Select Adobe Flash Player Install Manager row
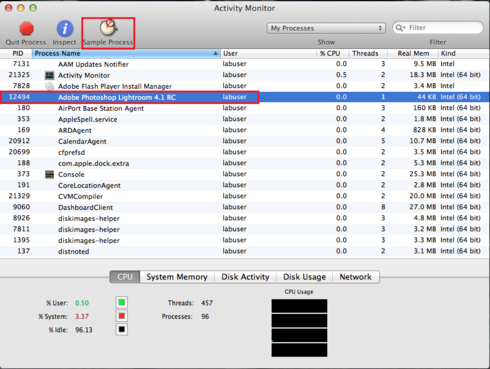This screenshot has height=369, width=490. [245, 86]
